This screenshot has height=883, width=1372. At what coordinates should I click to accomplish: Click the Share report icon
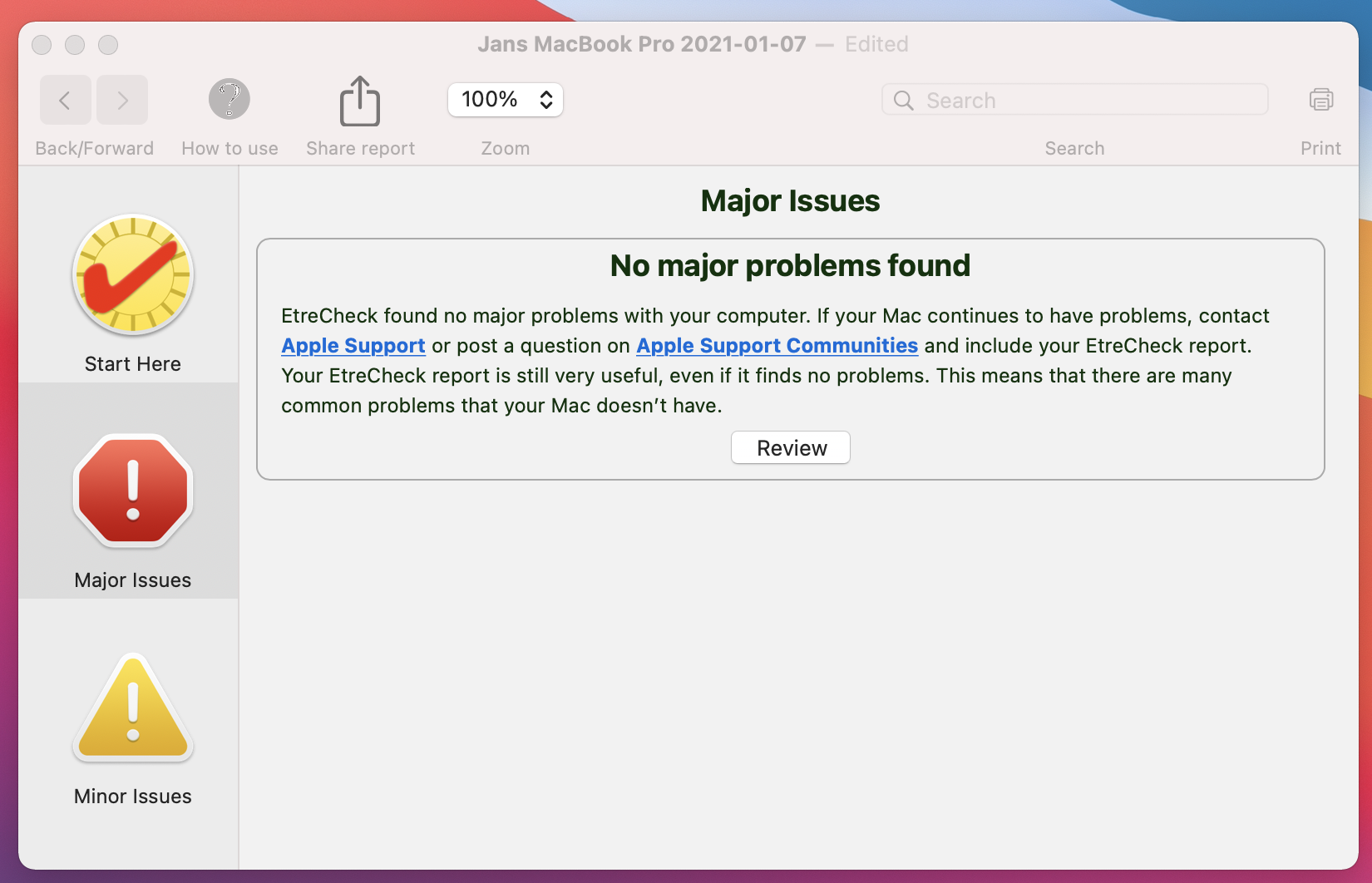click(x=360, y=101)
